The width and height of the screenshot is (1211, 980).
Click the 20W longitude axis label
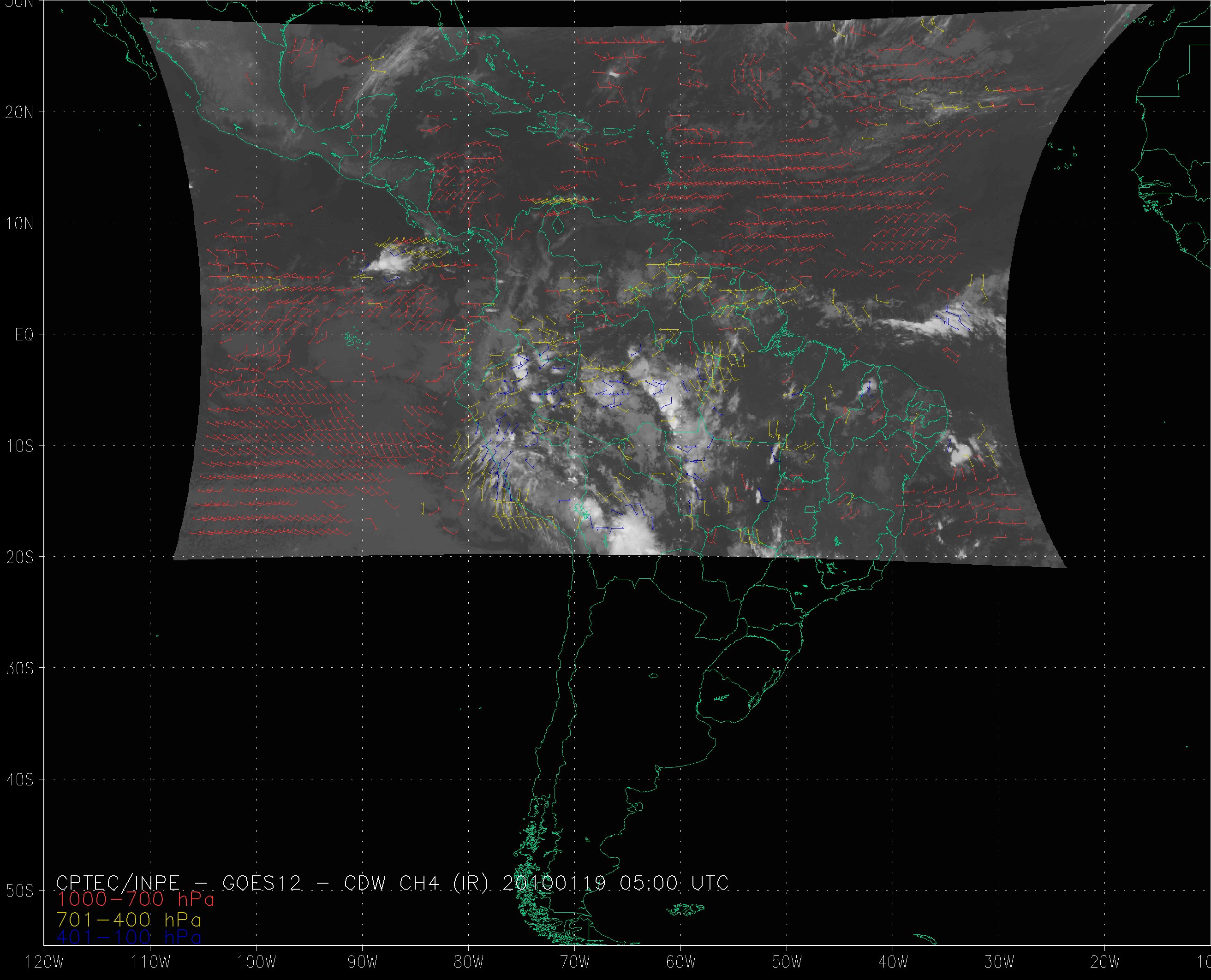1105,962
